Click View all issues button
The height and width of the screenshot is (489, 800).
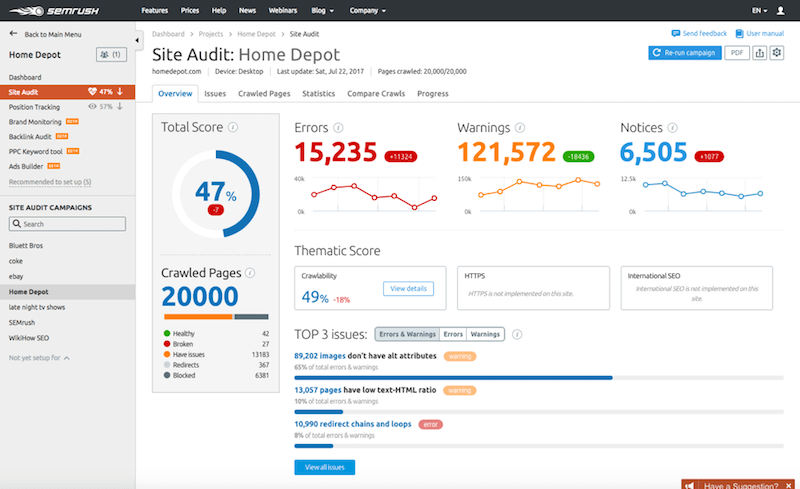[x=324, y=467]
